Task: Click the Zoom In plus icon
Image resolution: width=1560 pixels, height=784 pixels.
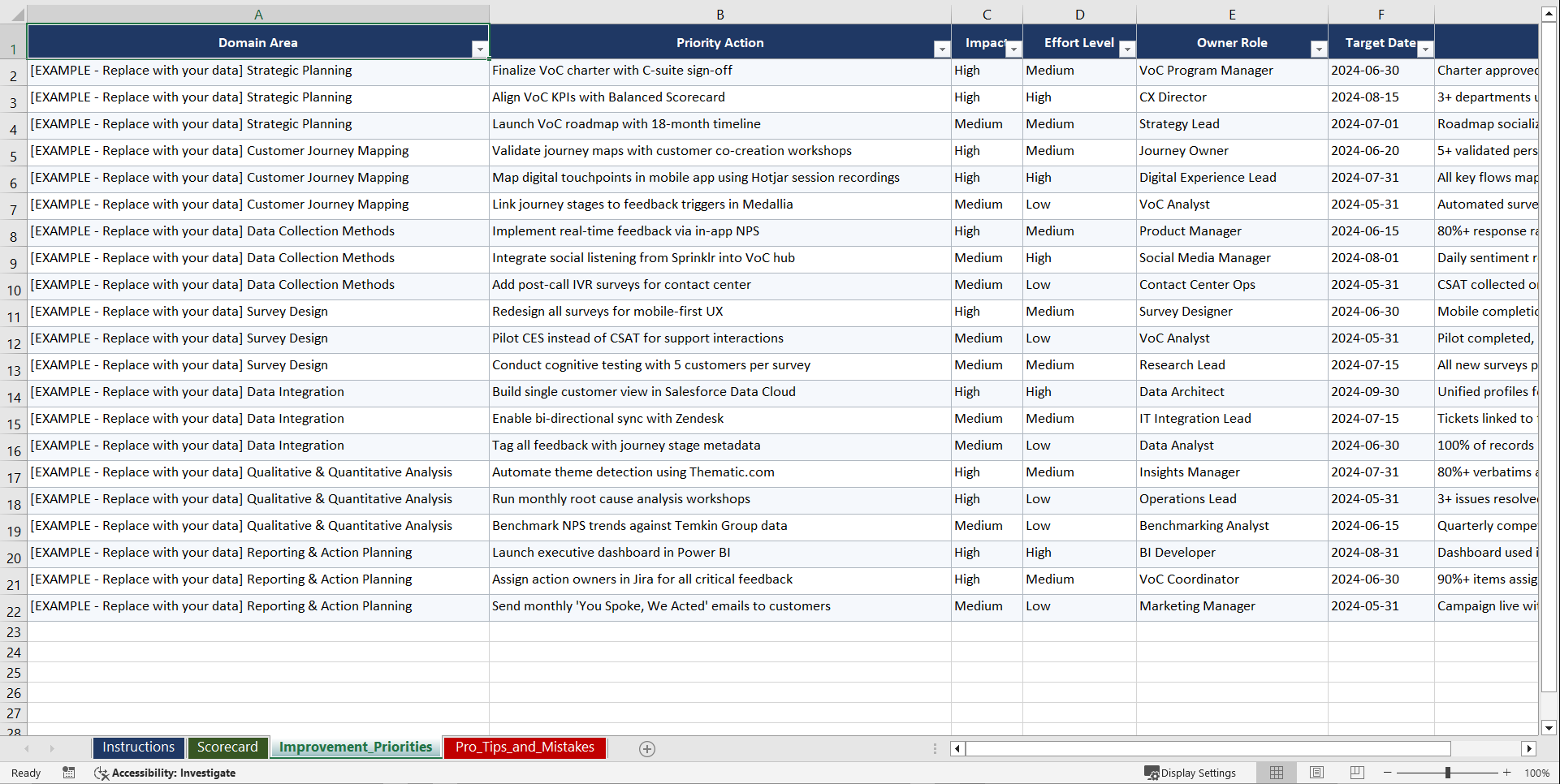Action: pos(1507,773)
